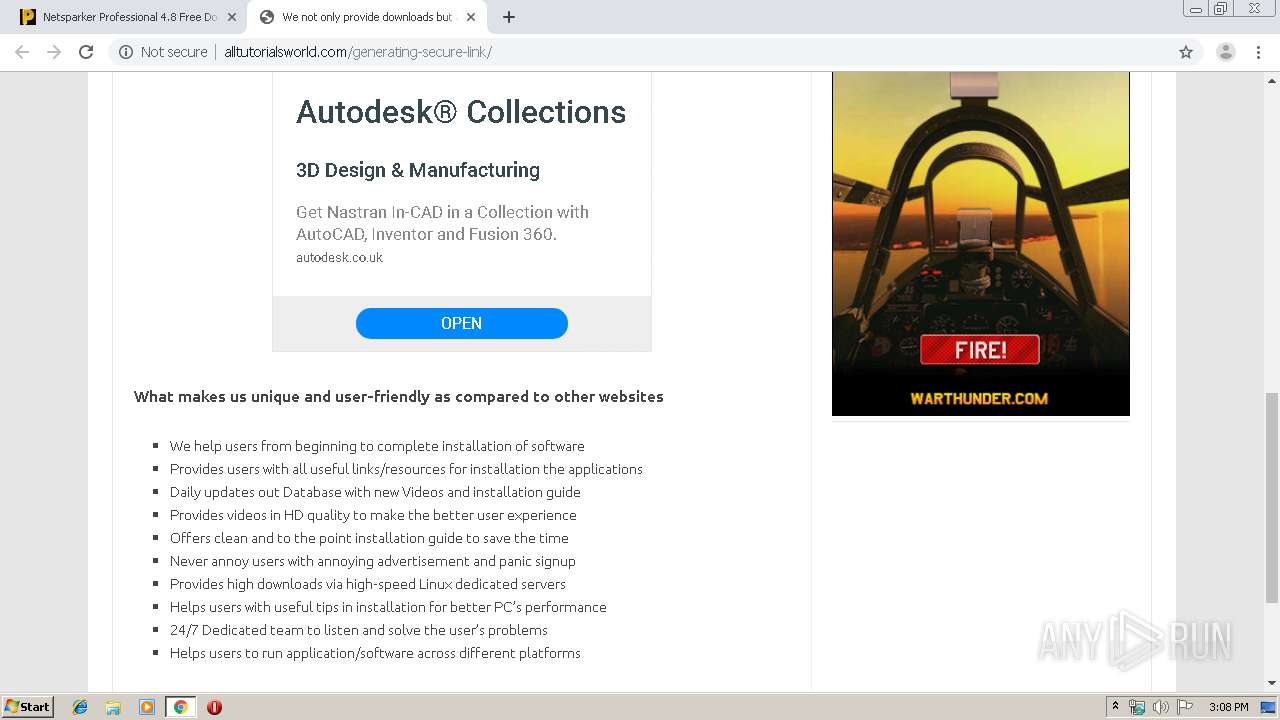The width and height of the screenshot is (1280, 720).
Task: Click 'Provides high downloads via high-speed' bullet
Action: [x=368, y=584]
